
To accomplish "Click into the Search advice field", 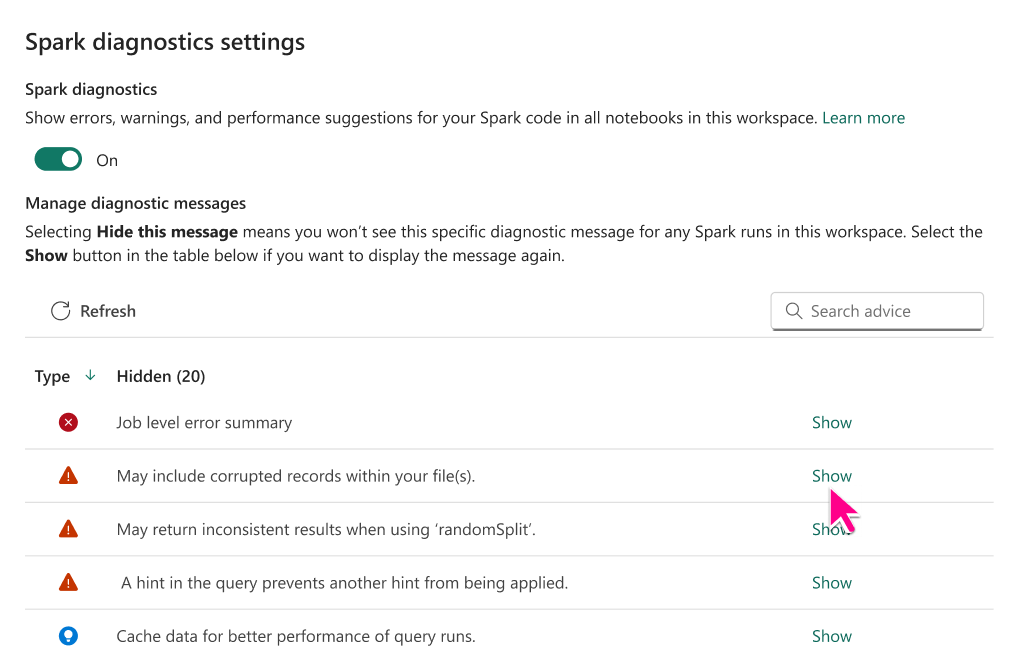I will coord(877,311).
